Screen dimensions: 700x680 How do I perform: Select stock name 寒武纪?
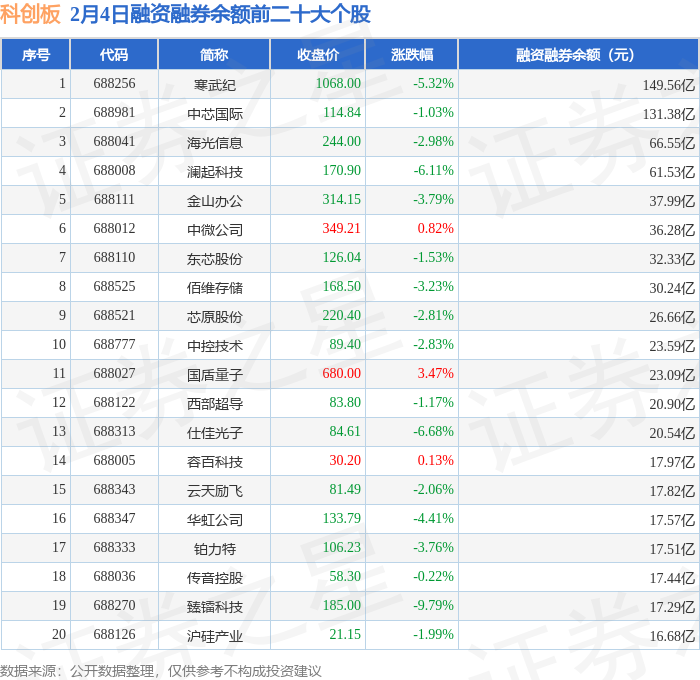pos(215,85)
